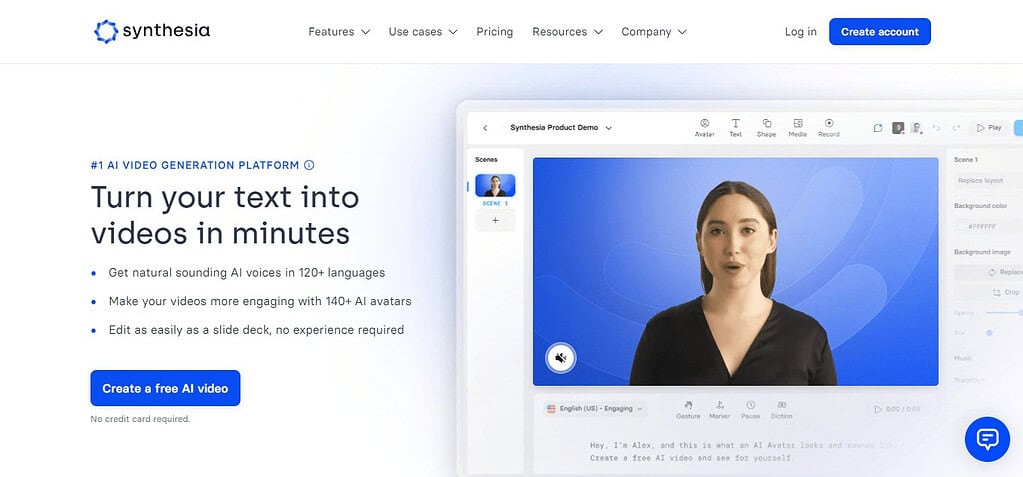Click the "Scenes" panel heading
The image size is (1023, 477).
(486, 159)
